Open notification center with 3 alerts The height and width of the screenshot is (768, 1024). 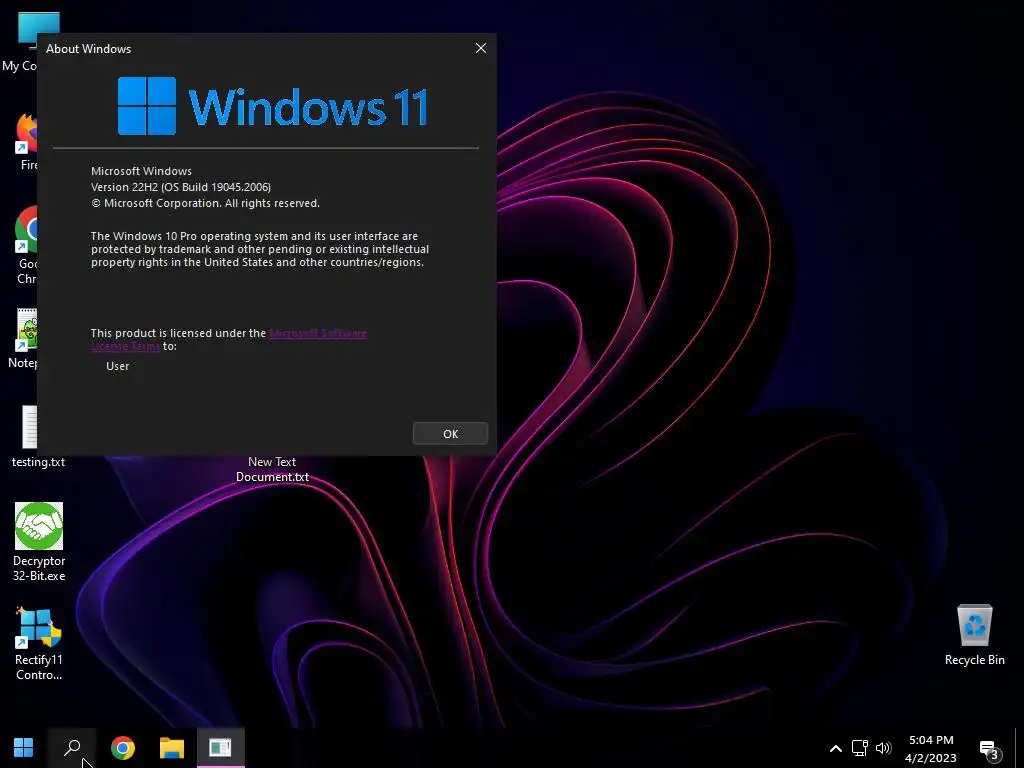click(989, 749)
